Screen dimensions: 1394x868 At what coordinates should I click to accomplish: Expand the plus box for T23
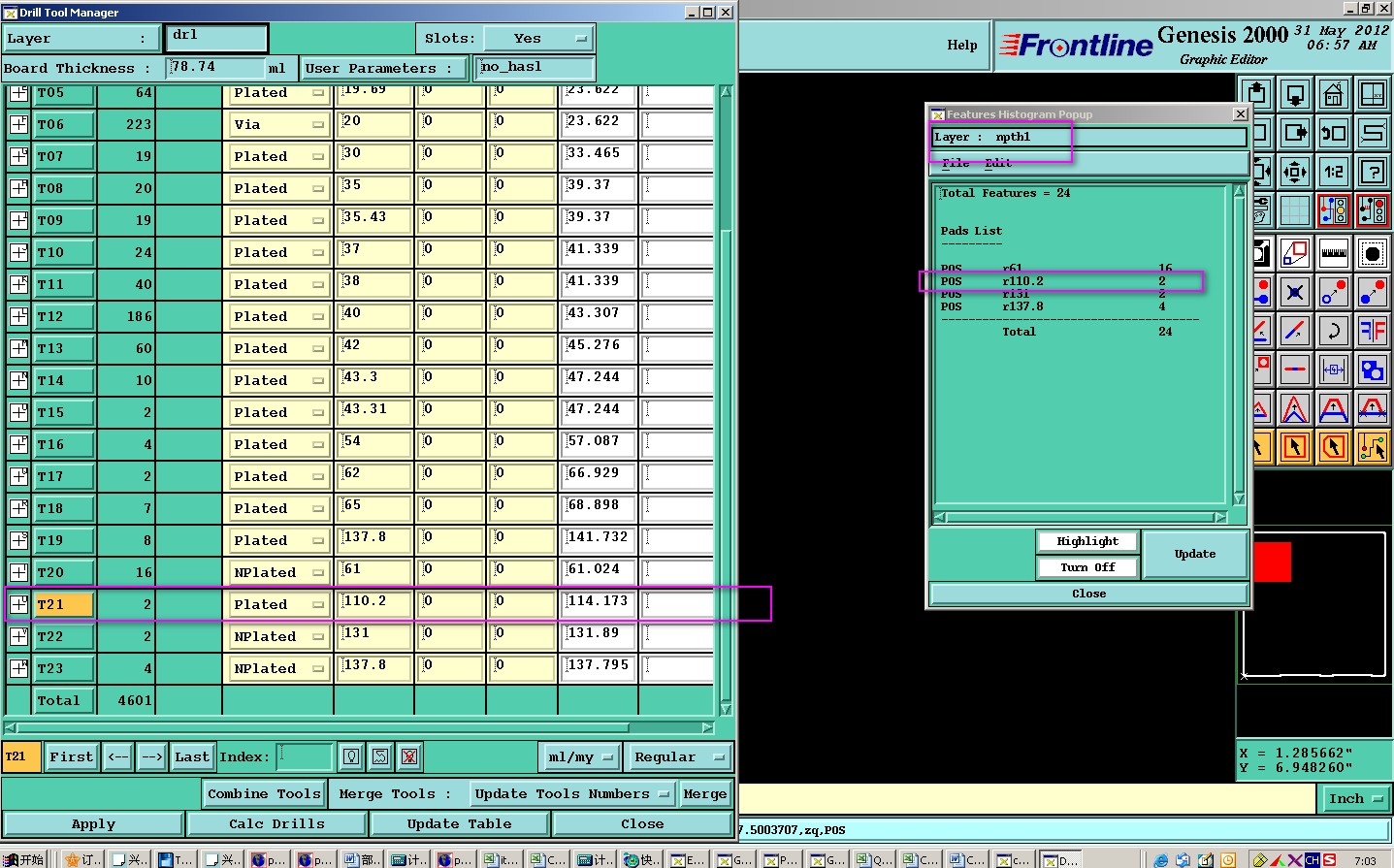coord(18,668)
